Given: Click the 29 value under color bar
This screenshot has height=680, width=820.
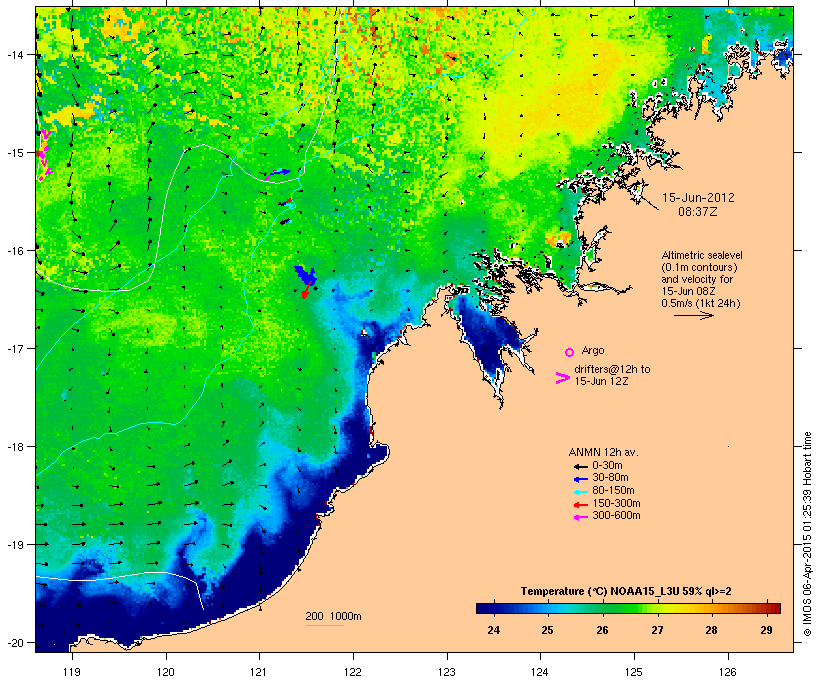Looking at the screenshot, I should (766, 630).
